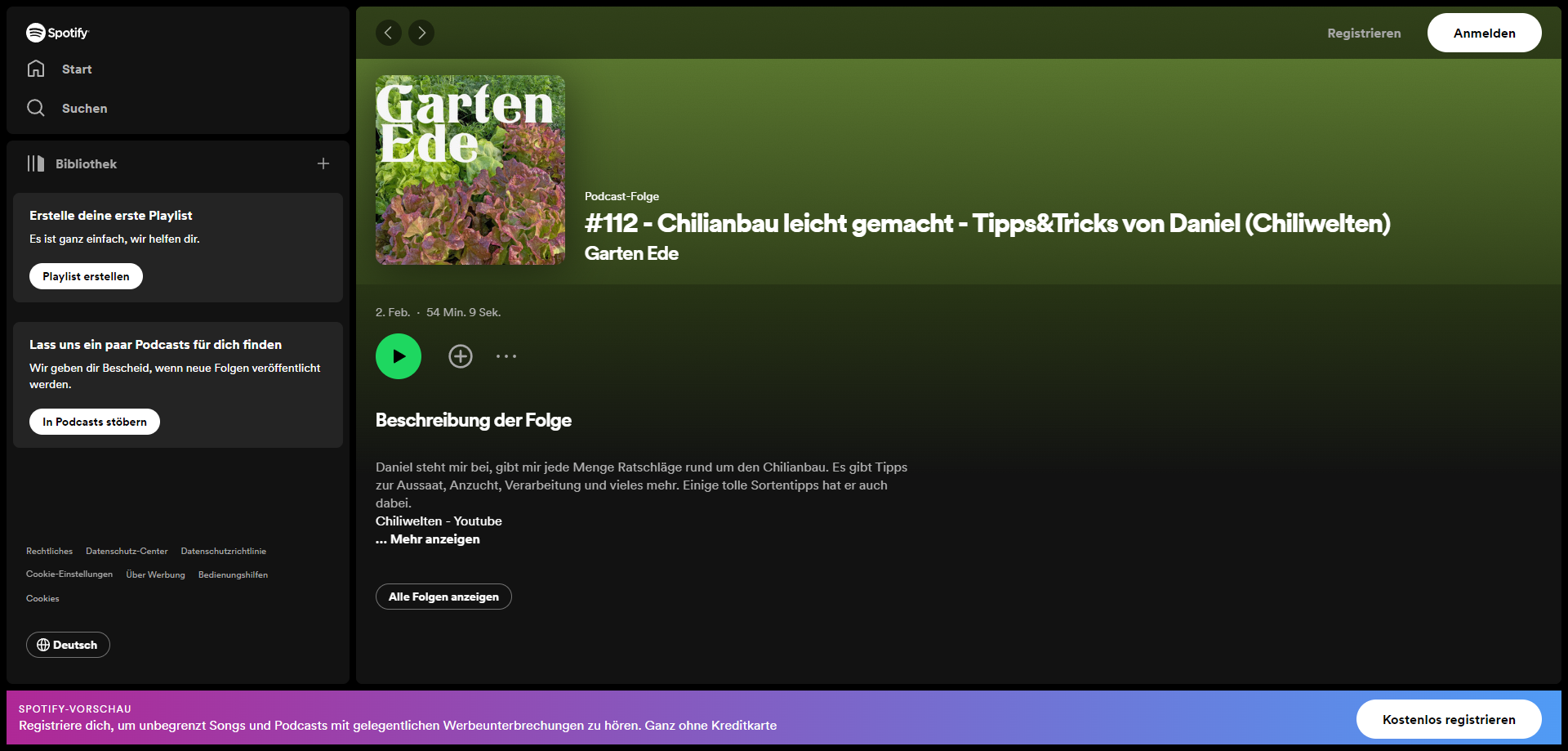Collapse the Bibliothek library panel
Image resolution: width=1568 pixels, height=751 pixels.
pyautogui.click(x=72, y=163)
